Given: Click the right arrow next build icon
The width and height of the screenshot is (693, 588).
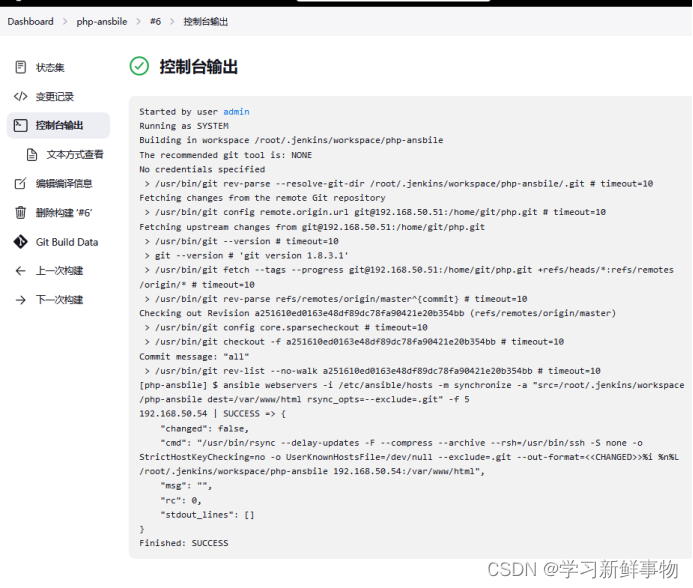Looking at the screenshot, I should click(x=20, y=300).
